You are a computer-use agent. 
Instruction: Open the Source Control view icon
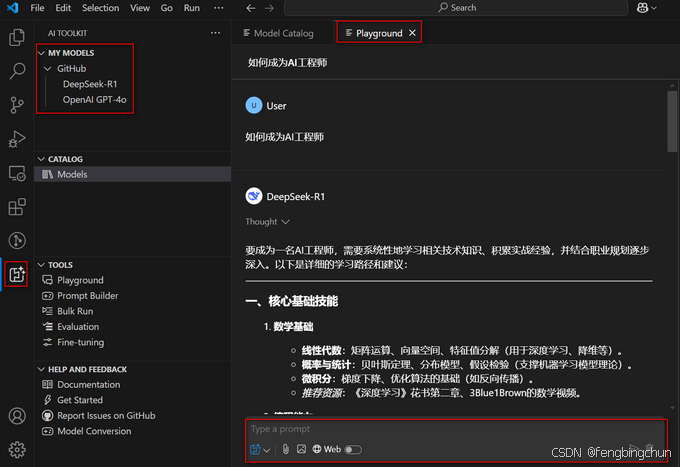[x=17, y=105]
